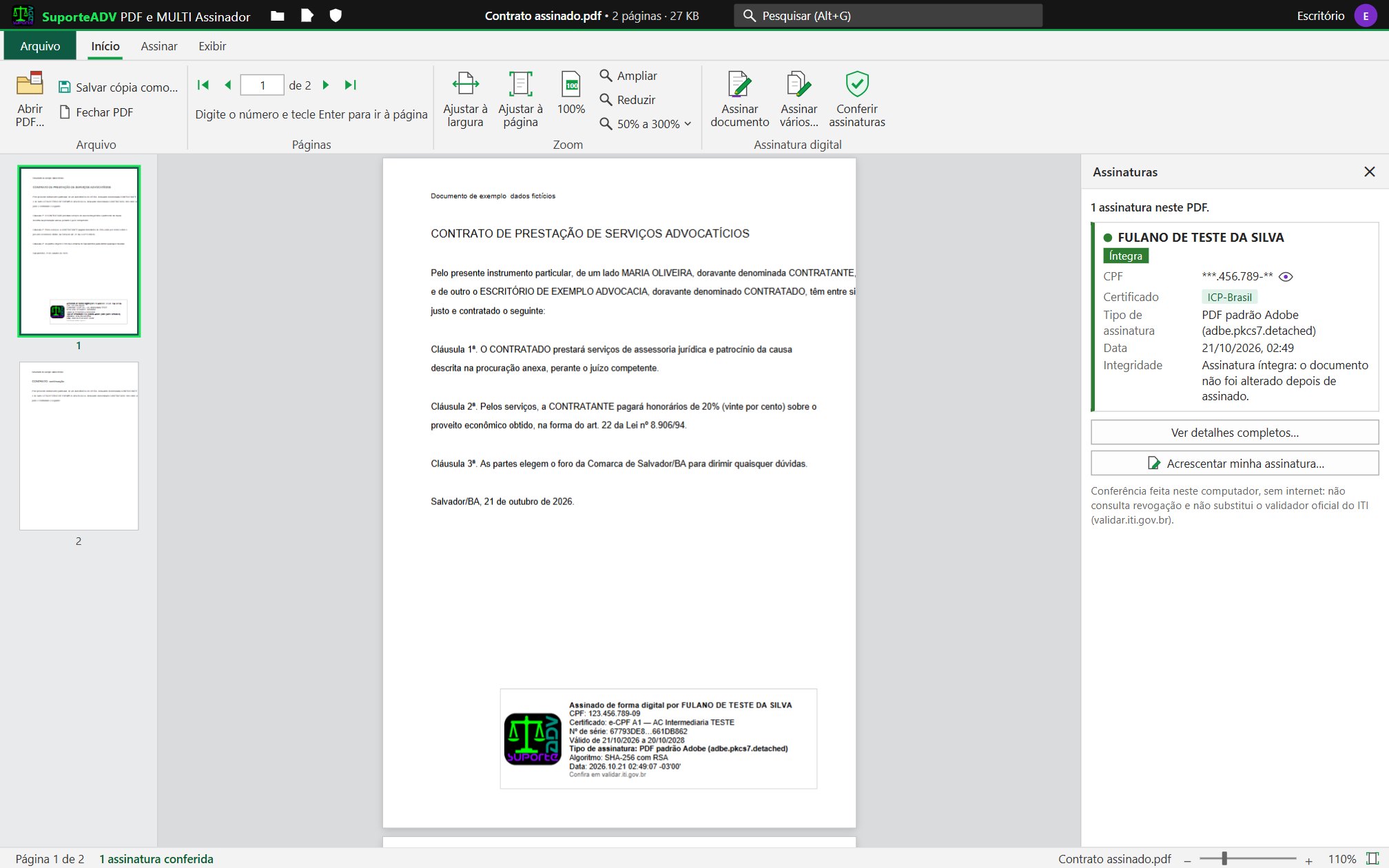Sign document with Assinar documento
The height and width of the screenshot is (868, 1389).
click(739, 99)
